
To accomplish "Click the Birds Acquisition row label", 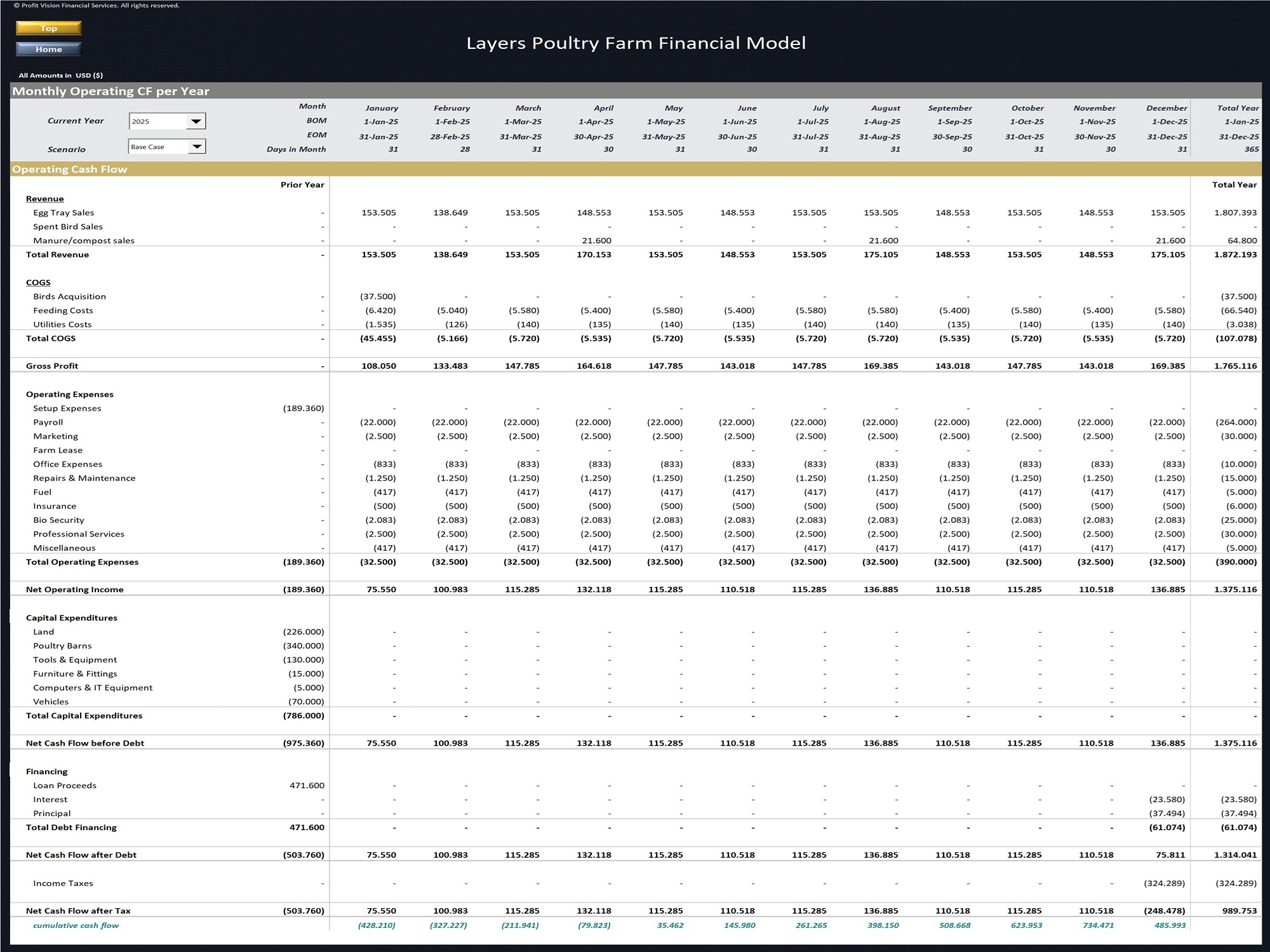I will [69, 296].
